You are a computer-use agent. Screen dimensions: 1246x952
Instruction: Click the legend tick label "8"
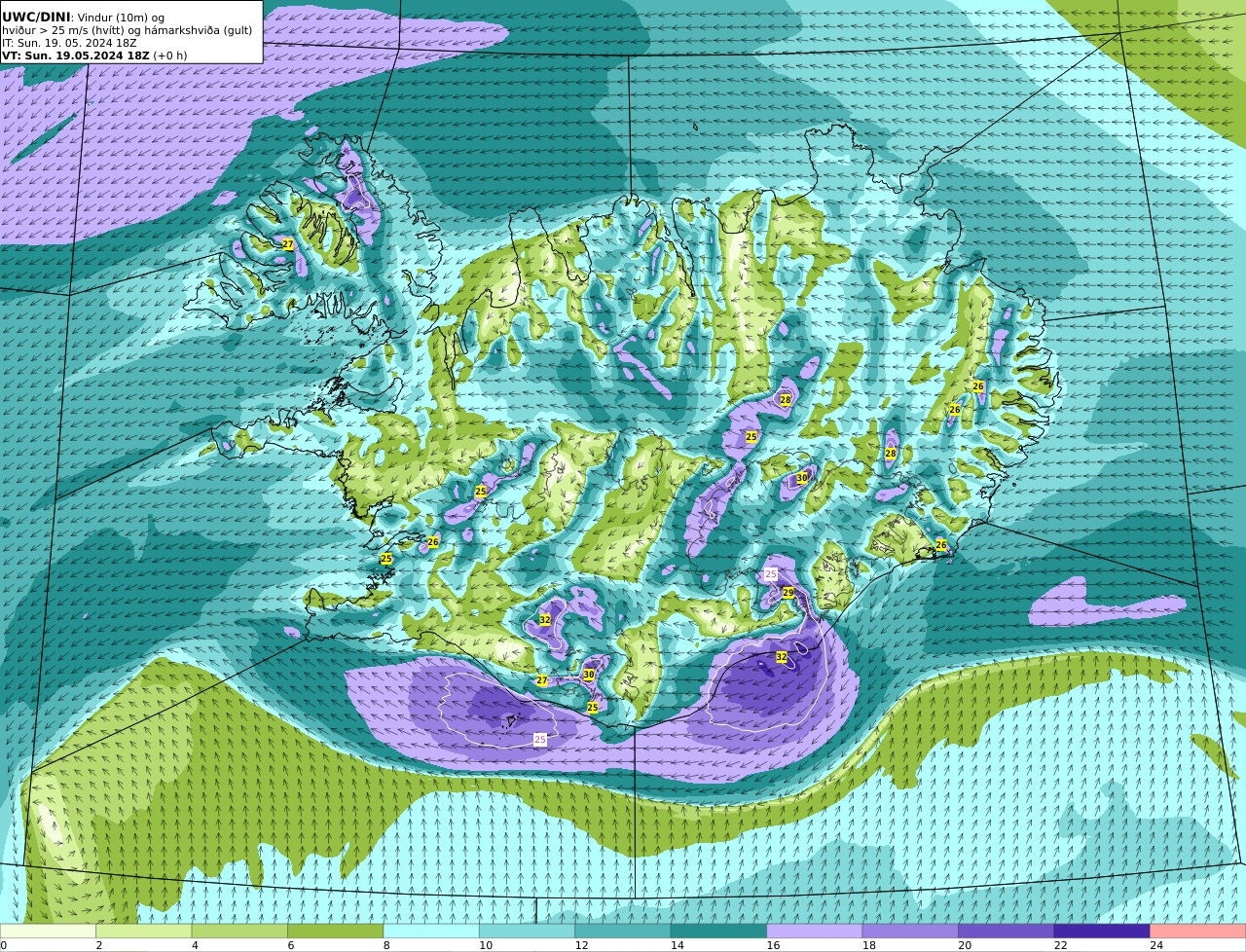click(386, 945)
